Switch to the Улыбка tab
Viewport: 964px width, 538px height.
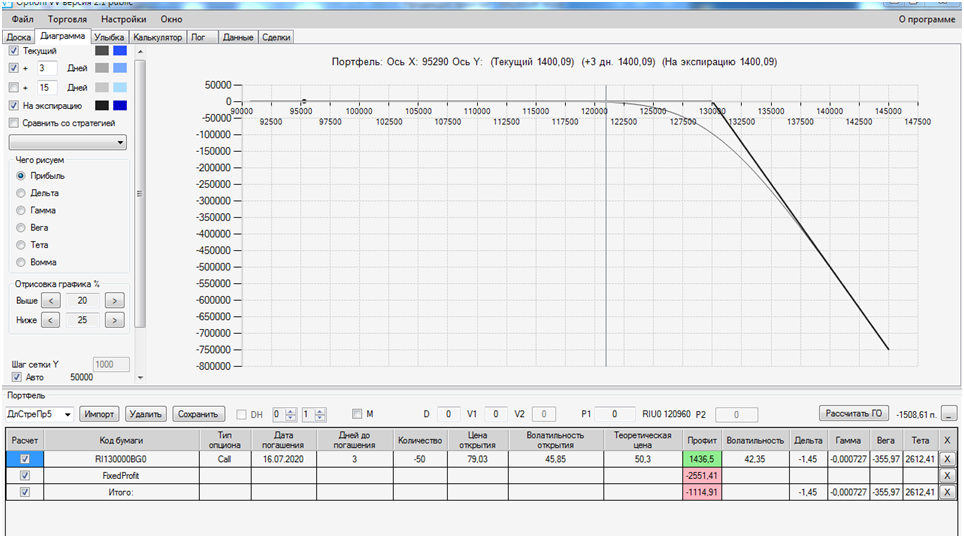pos(109,37)
